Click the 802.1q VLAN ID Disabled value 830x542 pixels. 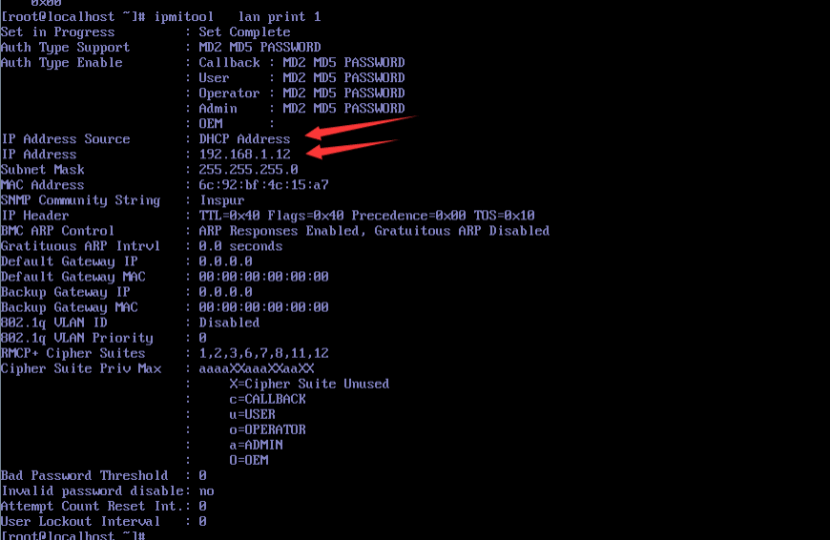tap(229, 322)
